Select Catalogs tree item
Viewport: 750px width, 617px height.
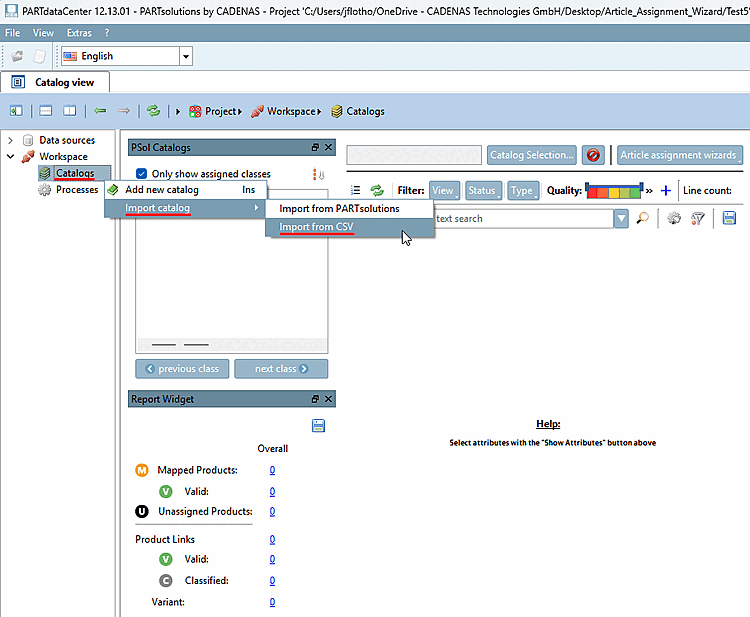75,173
